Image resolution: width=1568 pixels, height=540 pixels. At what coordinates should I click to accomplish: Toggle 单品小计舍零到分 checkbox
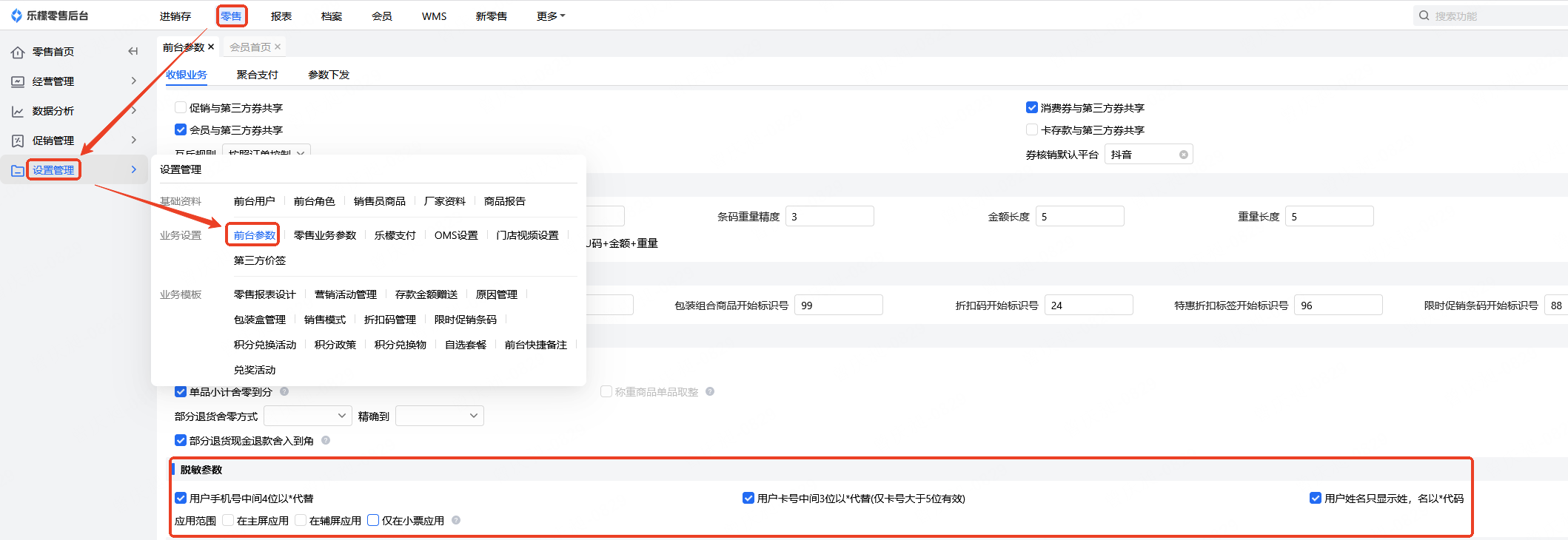[181, 391]
